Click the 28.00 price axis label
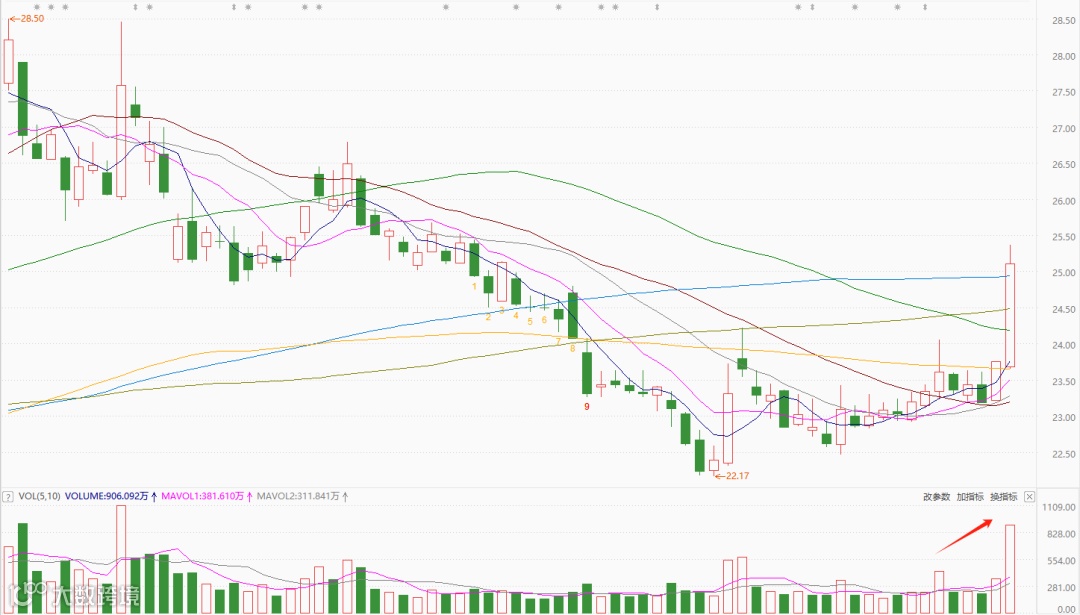Image resolution: width=1080 pixels, height=615 pixels. [1063, 56]
